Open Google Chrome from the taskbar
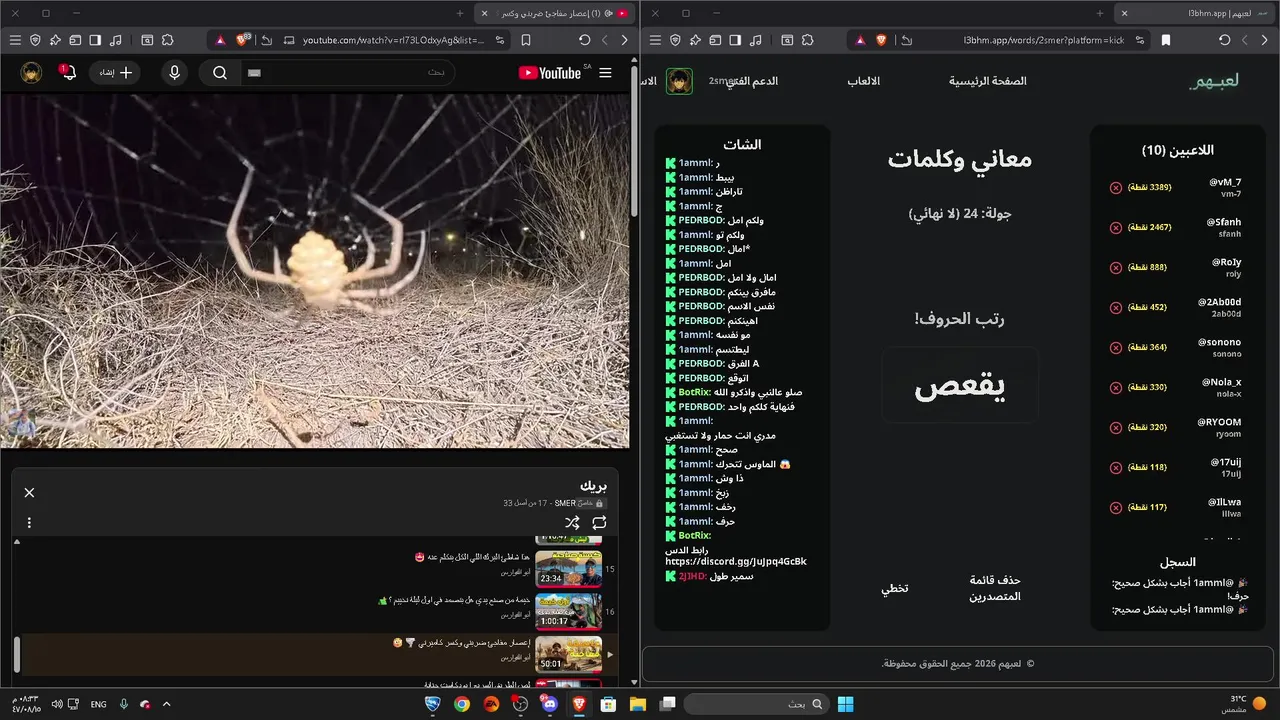 pyautogui.click(x=462, y=704)
